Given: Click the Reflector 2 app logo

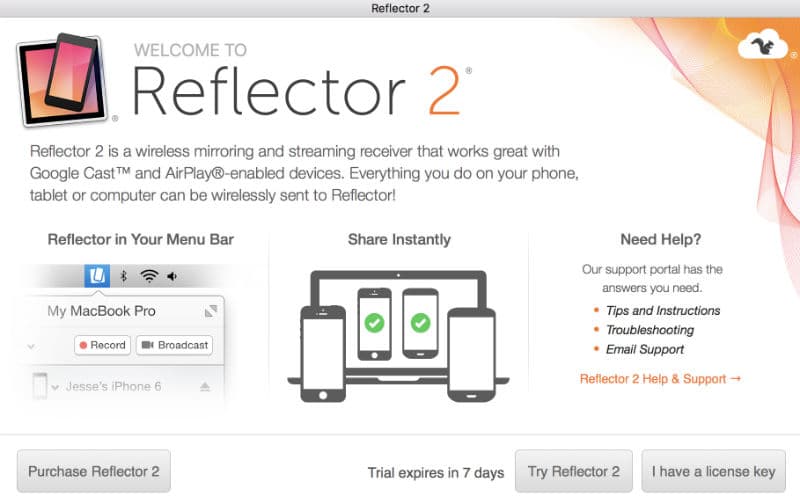Looking at the screenshot, I should tap(63, 79).
